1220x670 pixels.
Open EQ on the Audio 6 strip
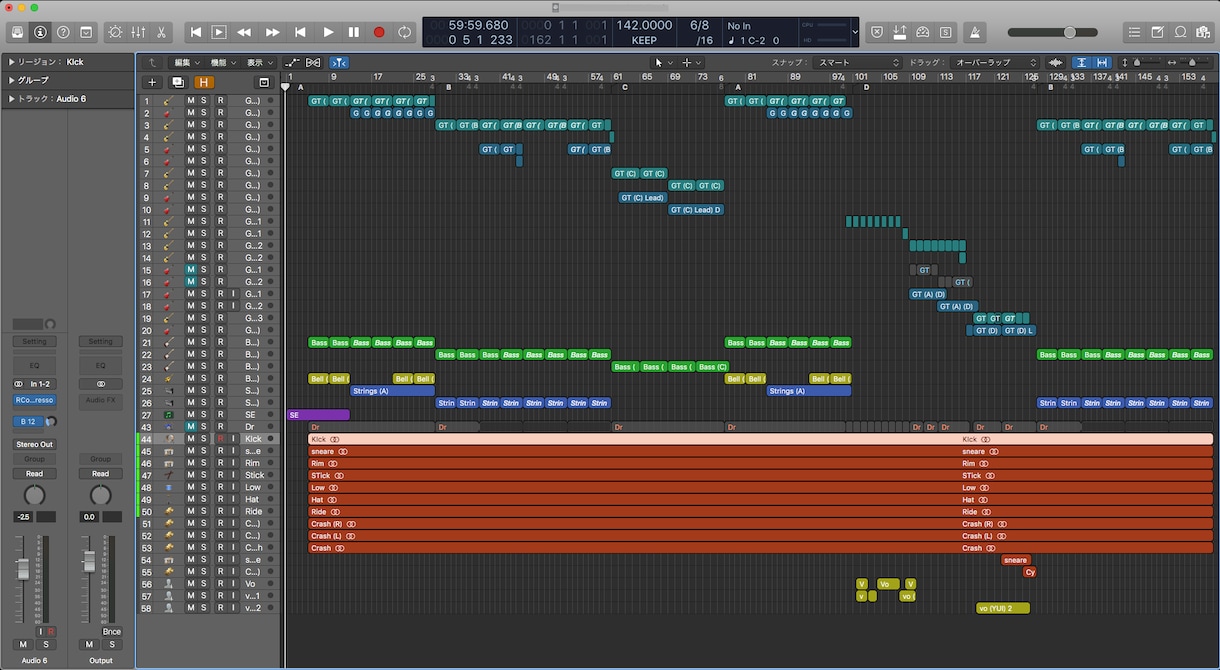pos(34,366)
